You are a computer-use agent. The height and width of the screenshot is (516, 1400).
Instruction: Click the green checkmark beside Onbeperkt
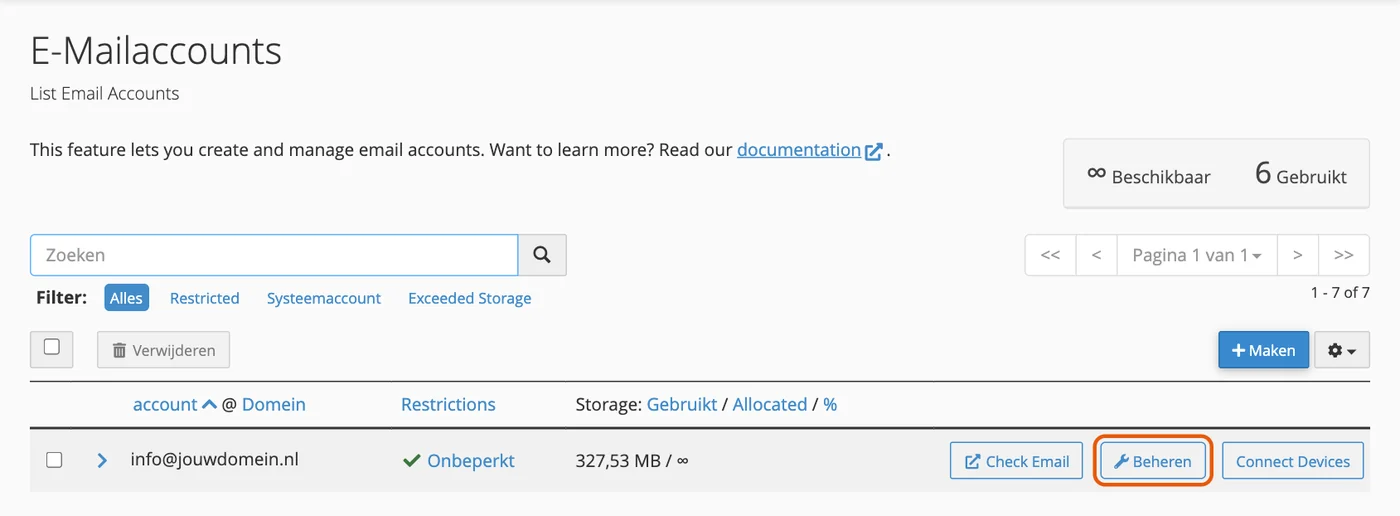click(411, 461)
